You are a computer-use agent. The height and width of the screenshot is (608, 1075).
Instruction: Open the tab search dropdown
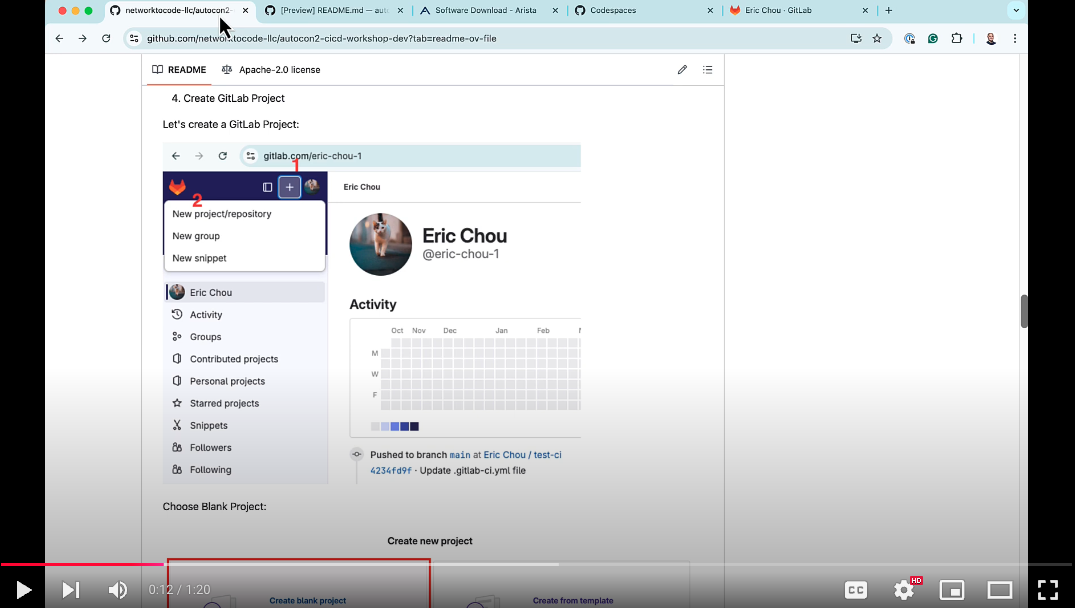1016,10
